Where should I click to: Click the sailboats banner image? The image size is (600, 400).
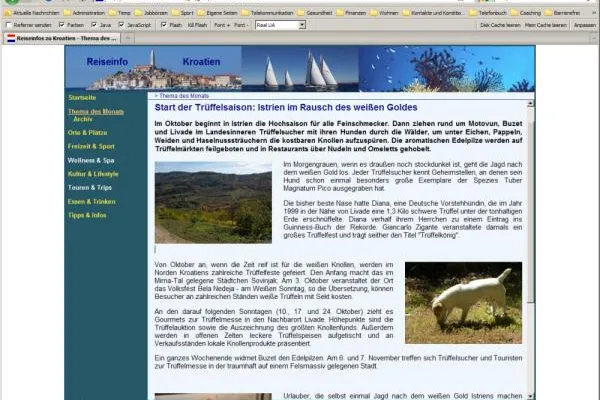300,69
